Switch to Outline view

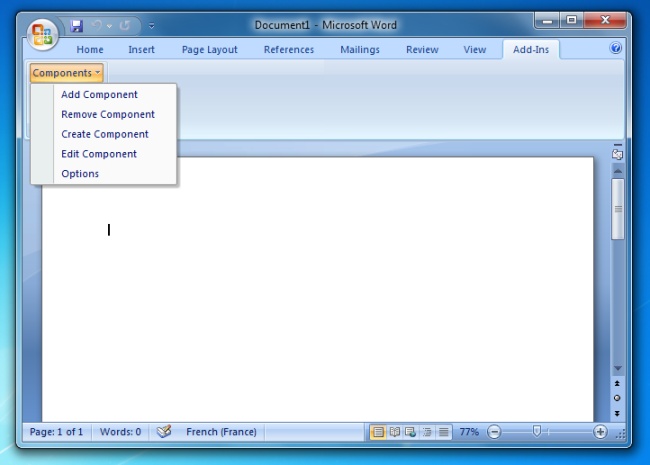pyautogui.click(x=427, y=432)
